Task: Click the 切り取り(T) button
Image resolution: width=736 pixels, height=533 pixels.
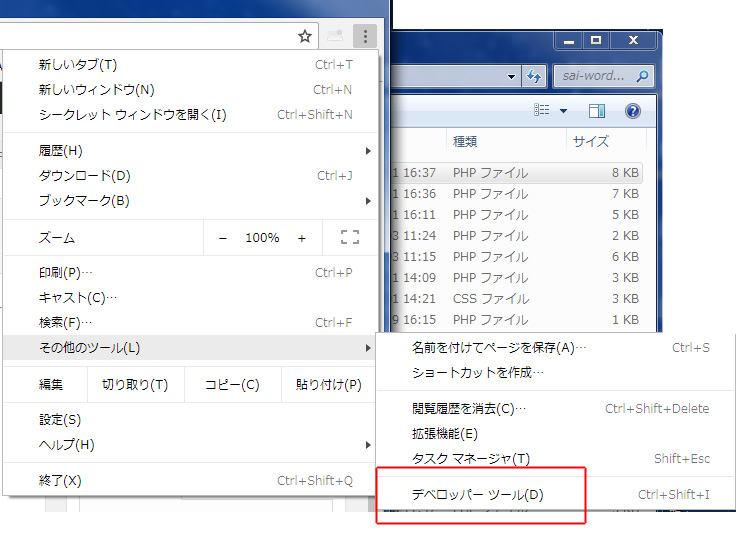Action: [135, 384]
